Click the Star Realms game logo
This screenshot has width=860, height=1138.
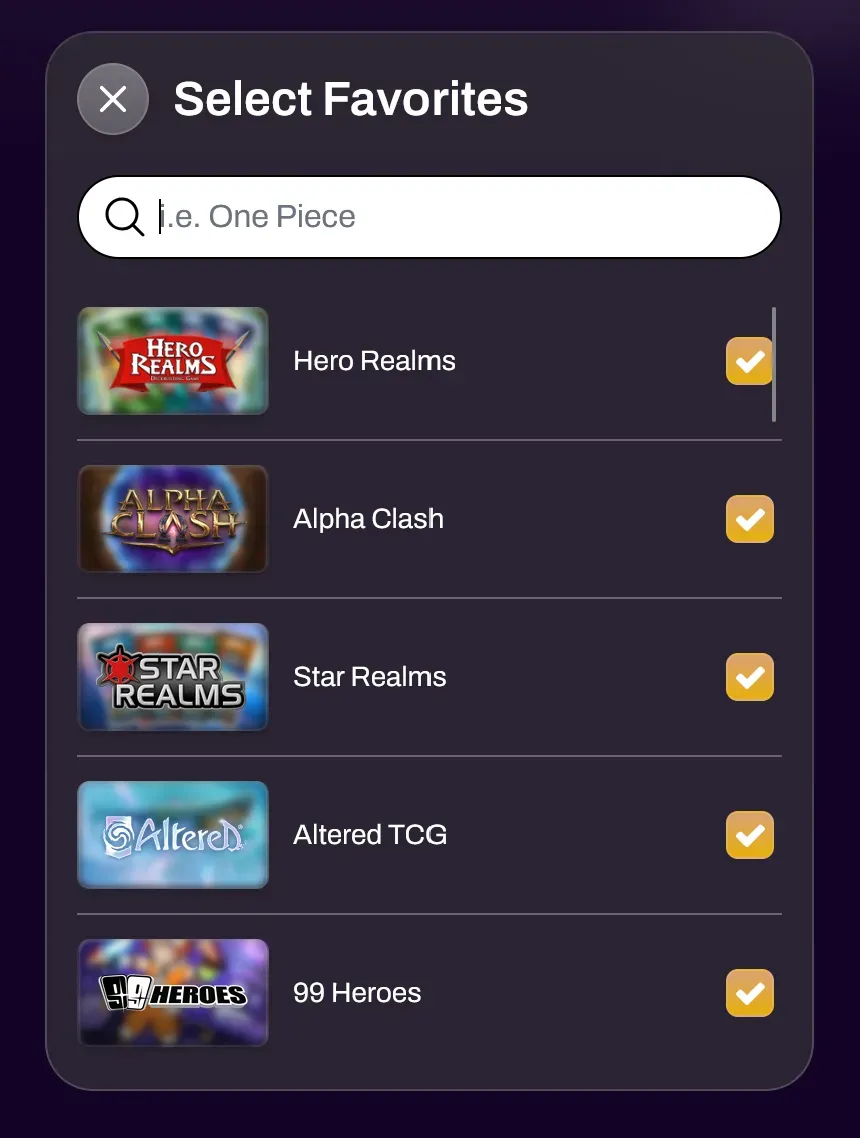(173, 677)
